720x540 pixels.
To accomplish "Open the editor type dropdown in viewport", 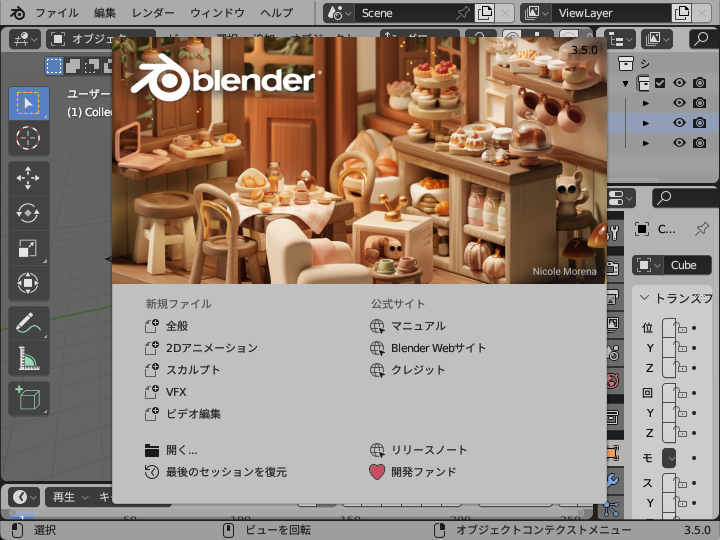I will coord(25,39).
